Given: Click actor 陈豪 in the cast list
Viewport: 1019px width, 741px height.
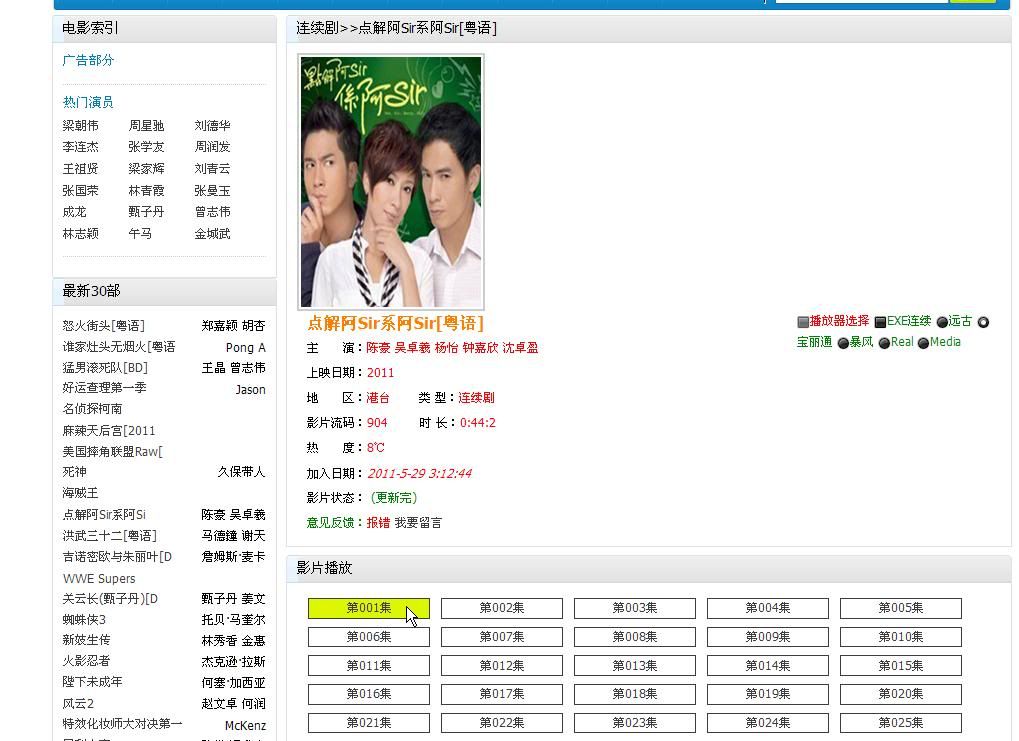Looking at the screenshot, I should pyautogui.click(x=378, y=348).
